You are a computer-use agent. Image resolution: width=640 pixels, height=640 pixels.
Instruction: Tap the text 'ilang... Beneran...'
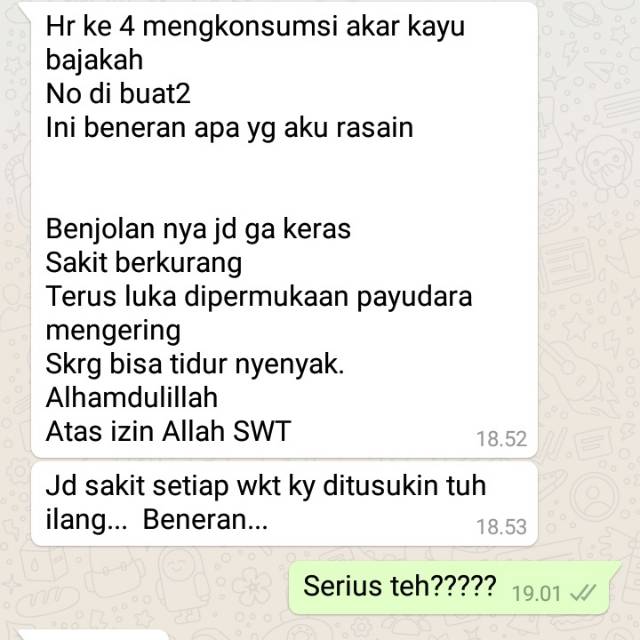coord(157,520)
